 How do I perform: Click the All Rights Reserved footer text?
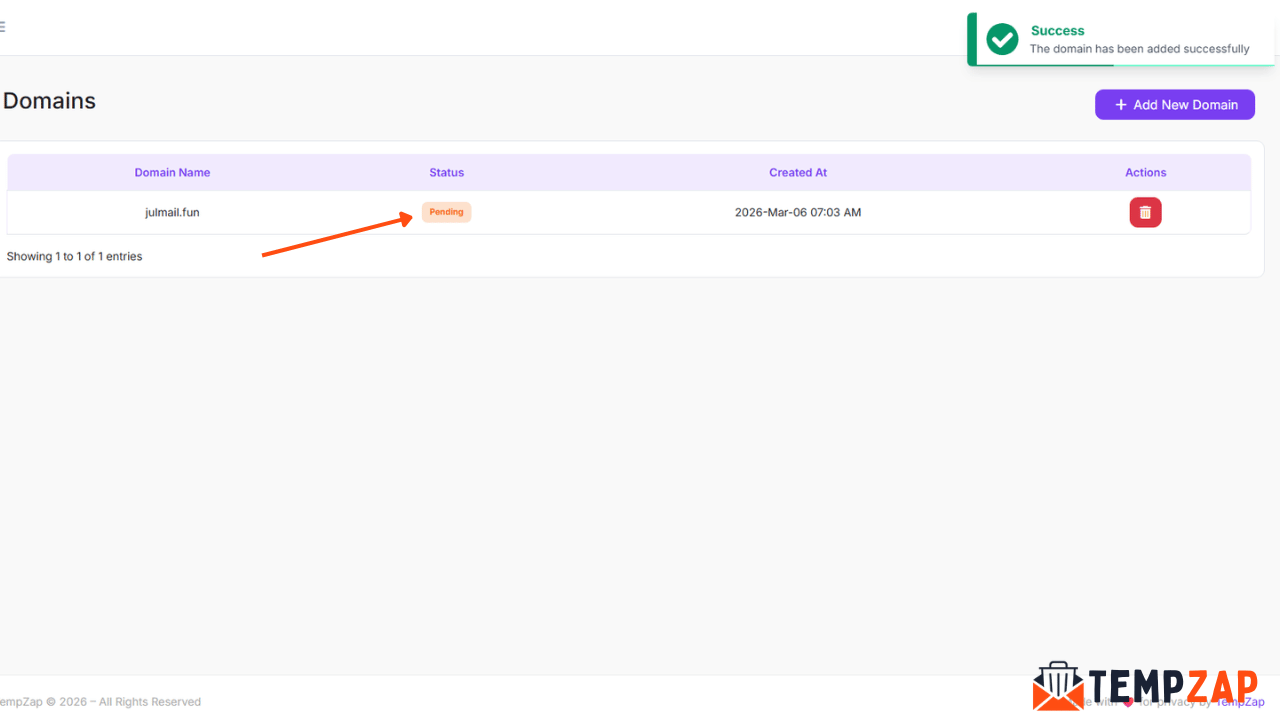pos(100,701)
